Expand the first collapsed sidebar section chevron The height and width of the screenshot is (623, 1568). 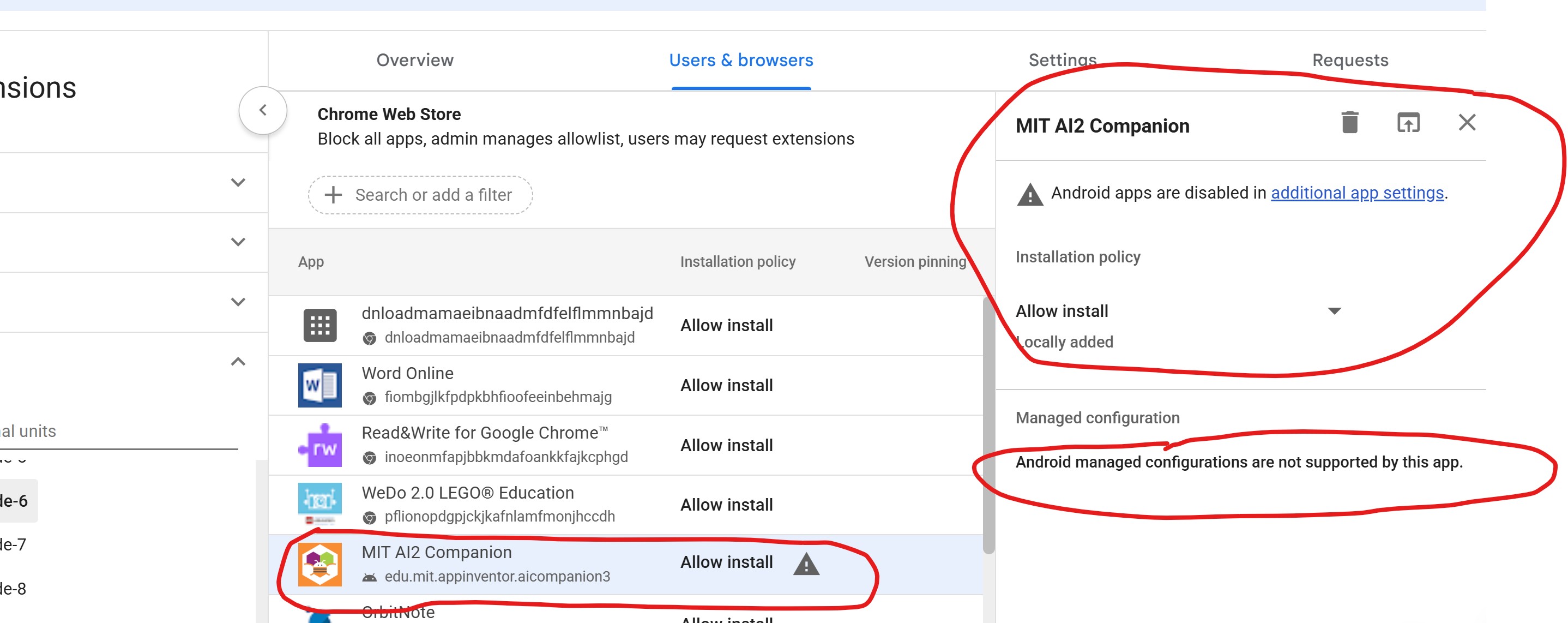(x=238, y=183)
